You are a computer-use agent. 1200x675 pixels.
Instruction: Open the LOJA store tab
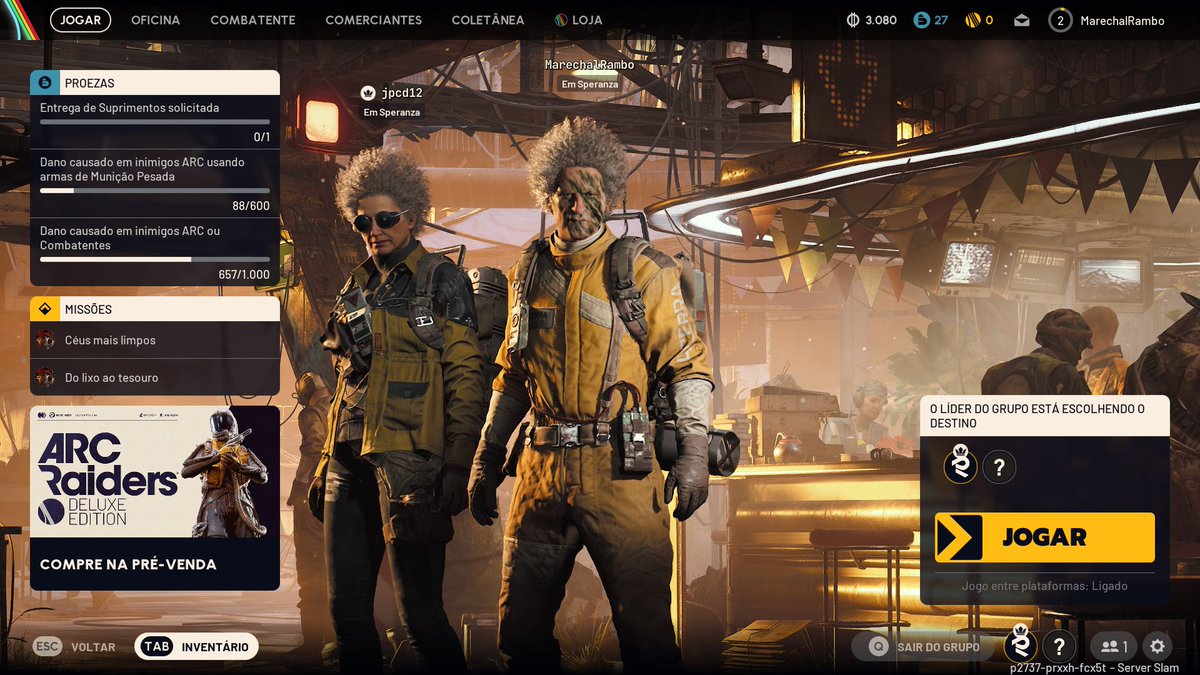[x=578, y=20]
